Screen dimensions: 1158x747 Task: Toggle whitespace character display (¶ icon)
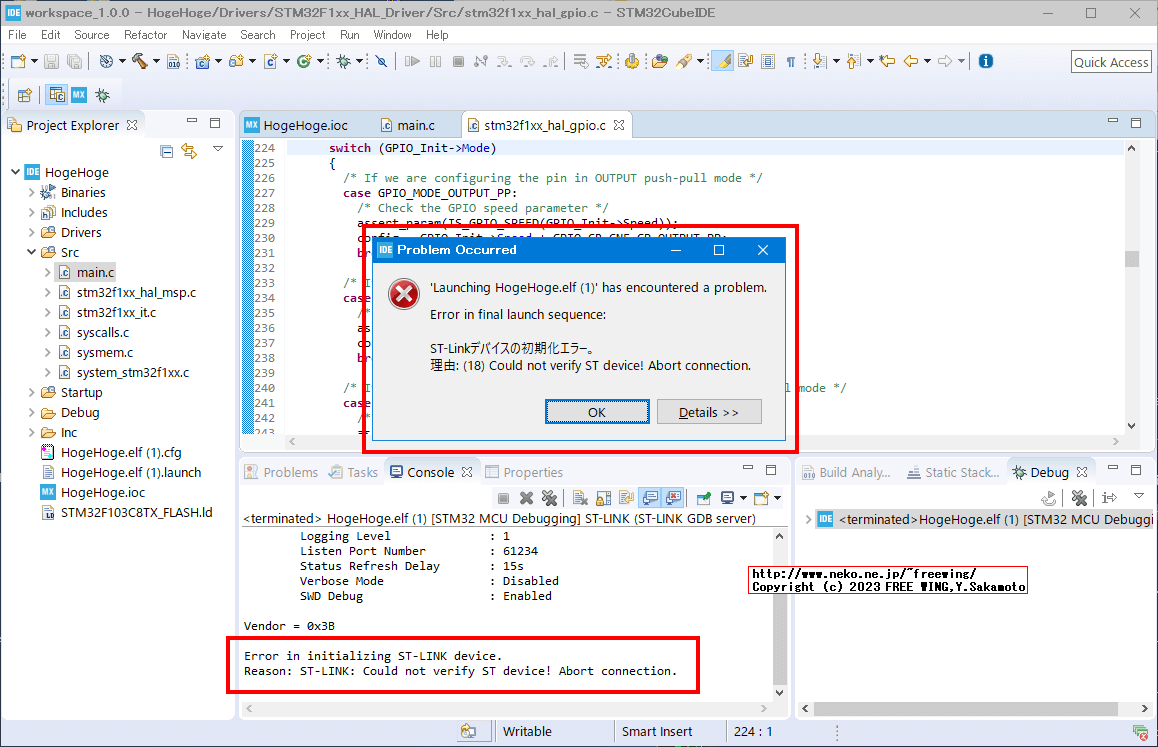(790, 60)
